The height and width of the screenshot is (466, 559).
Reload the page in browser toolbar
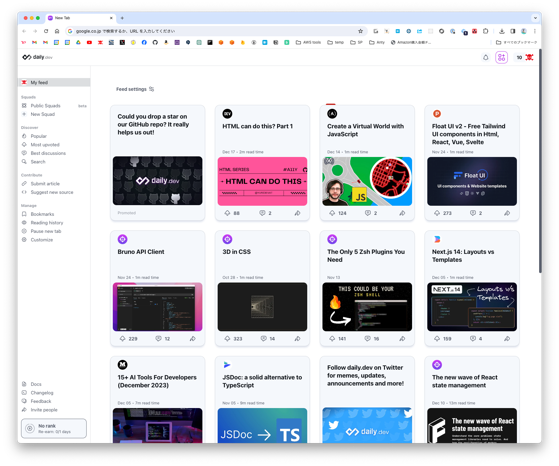click(x=46, y=31)
